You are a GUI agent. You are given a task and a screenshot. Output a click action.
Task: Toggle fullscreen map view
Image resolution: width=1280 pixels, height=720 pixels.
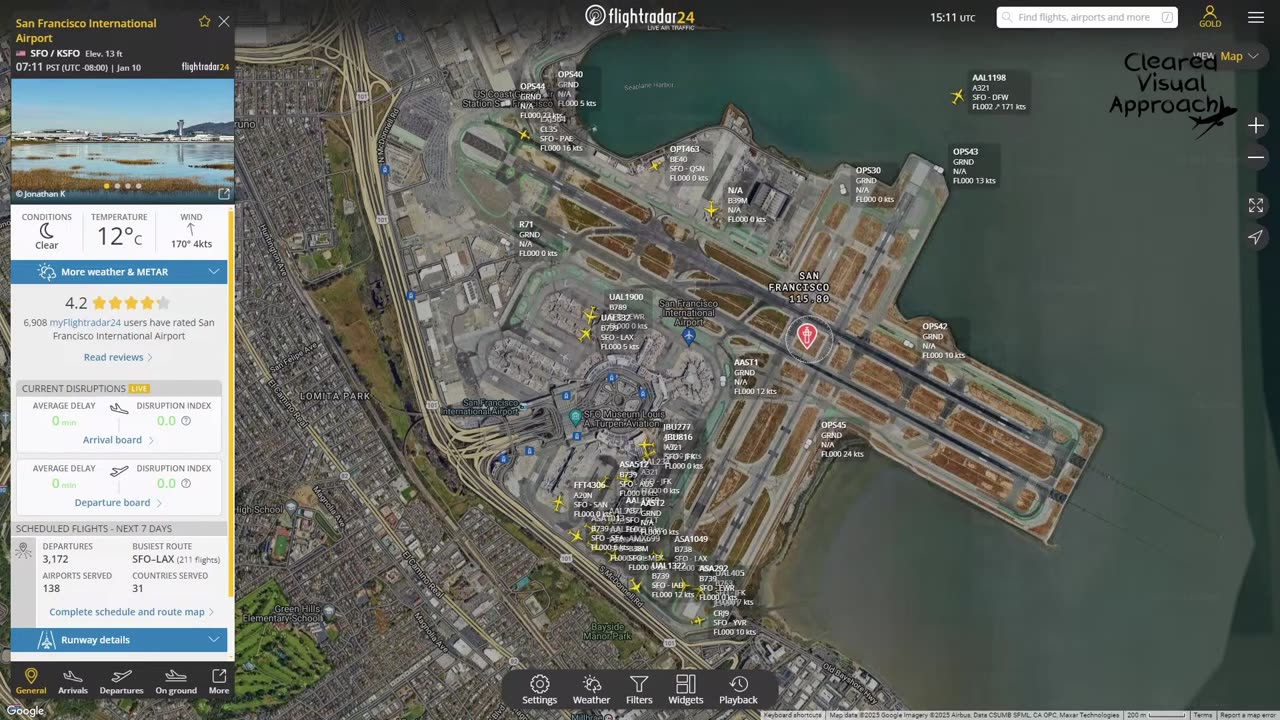coord(1256,205)
